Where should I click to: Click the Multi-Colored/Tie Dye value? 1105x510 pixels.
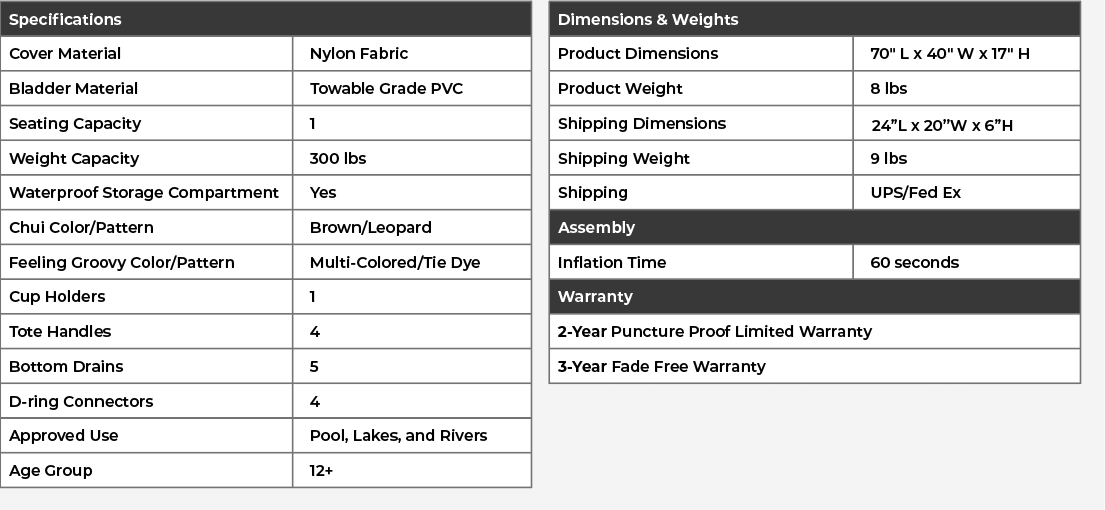pos(395,262)
